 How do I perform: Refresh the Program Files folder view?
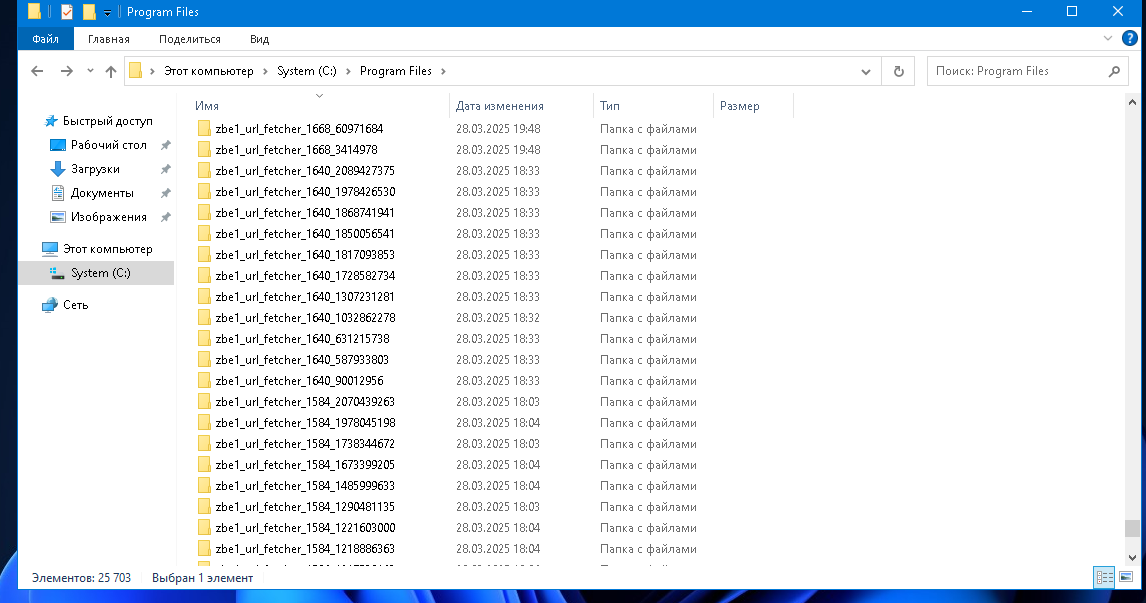(898, 71)
